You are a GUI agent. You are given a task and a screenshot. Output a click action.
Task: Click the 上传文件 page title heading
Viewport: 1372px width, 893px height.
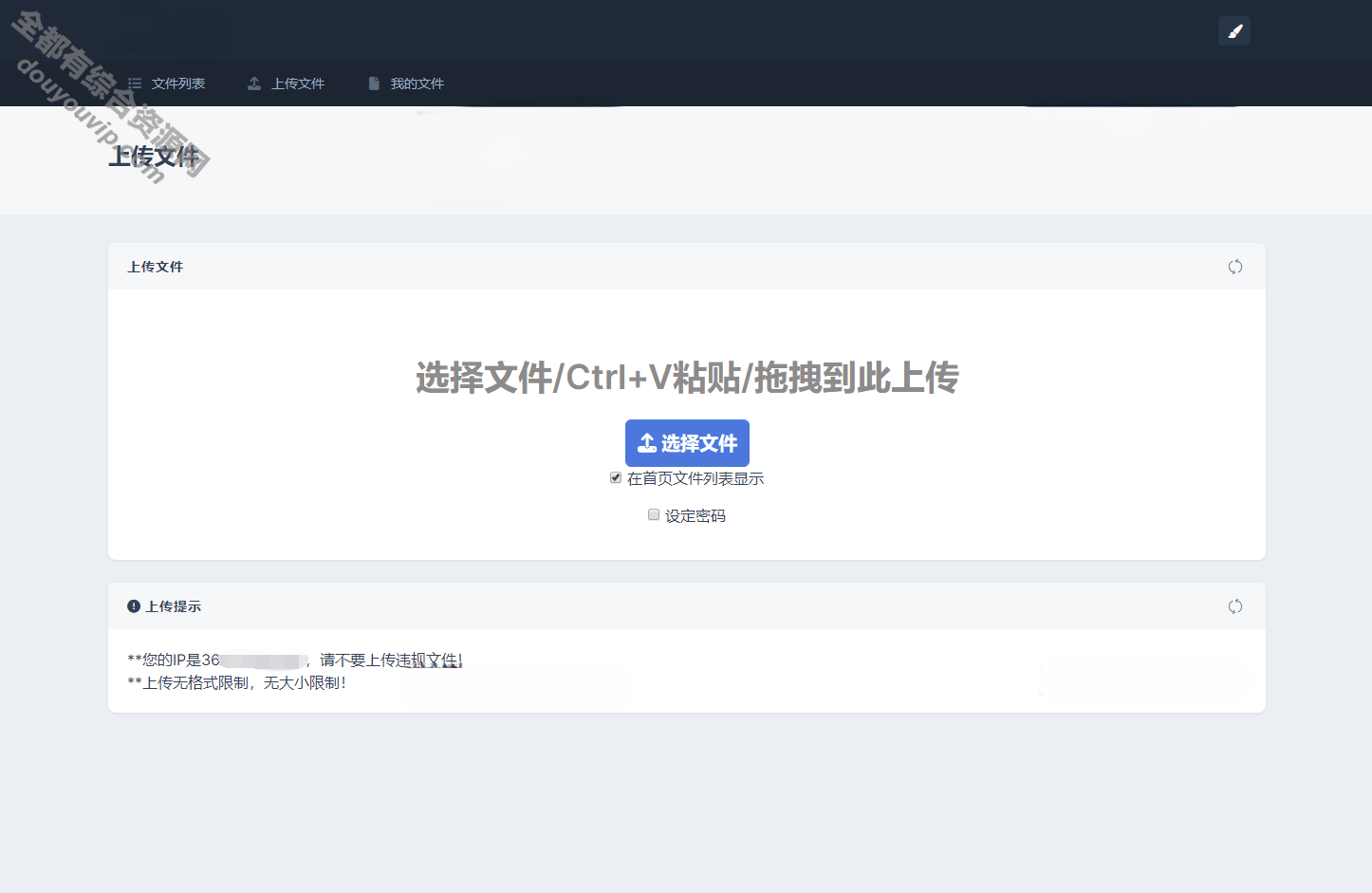pos(154,157)
